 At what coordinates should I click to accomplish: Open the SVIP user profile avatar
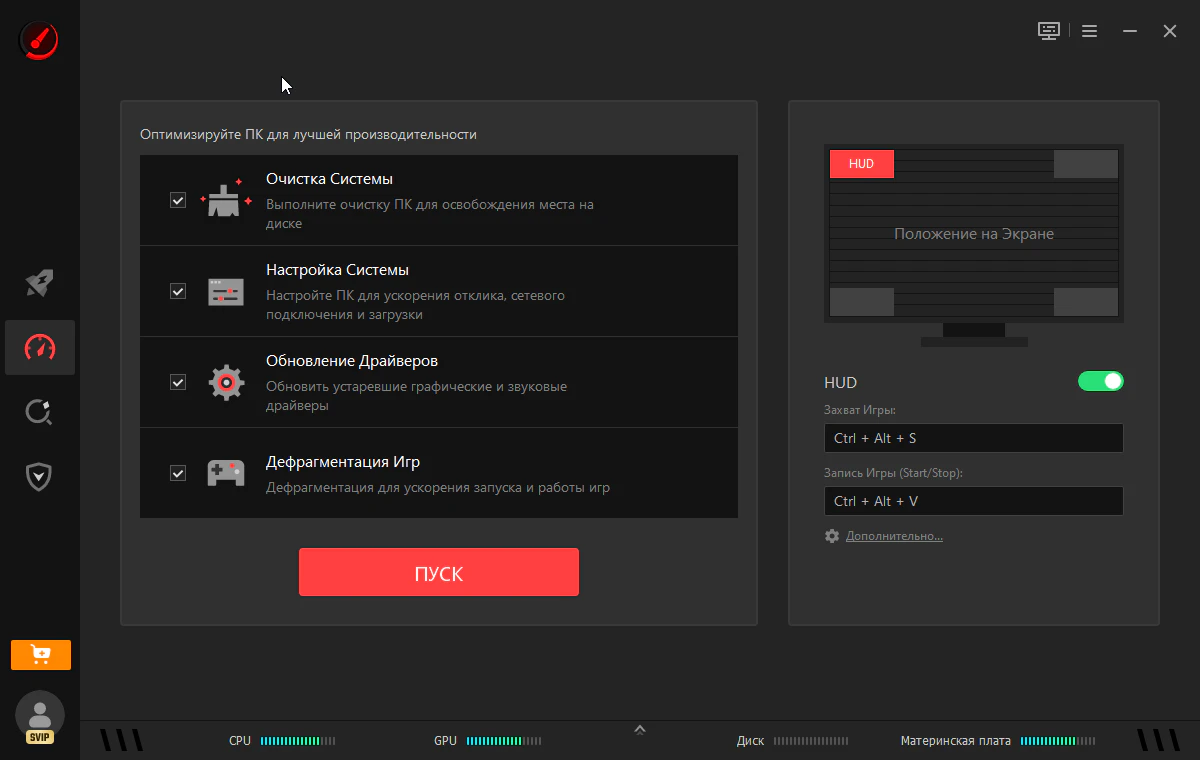click(40, 718)
